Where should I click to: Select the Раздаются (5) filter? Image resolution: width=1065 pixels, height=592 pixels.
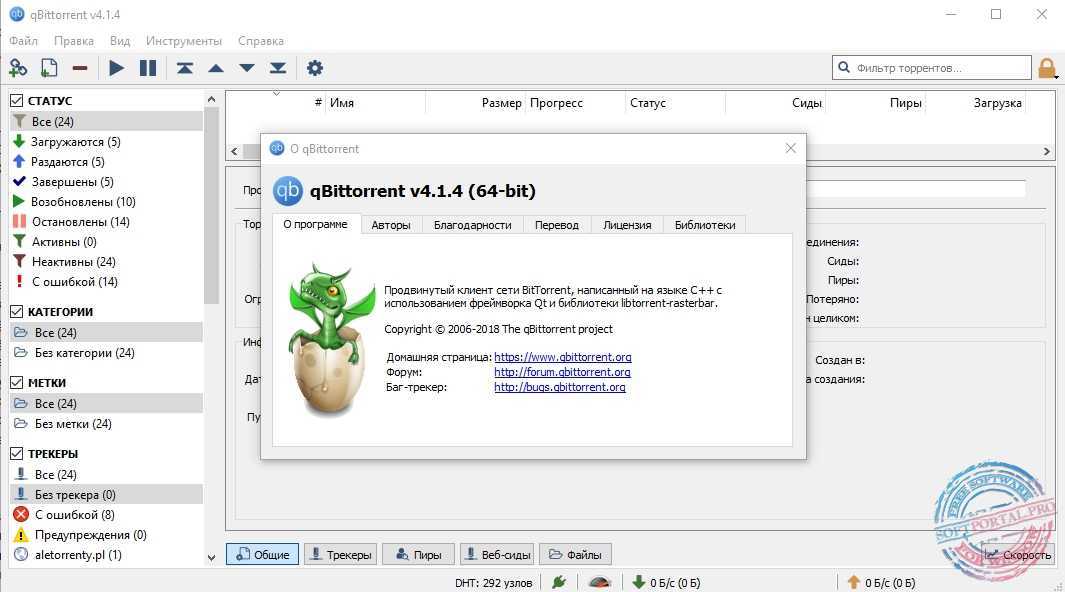pyautogui.click(x=67, y=162)
